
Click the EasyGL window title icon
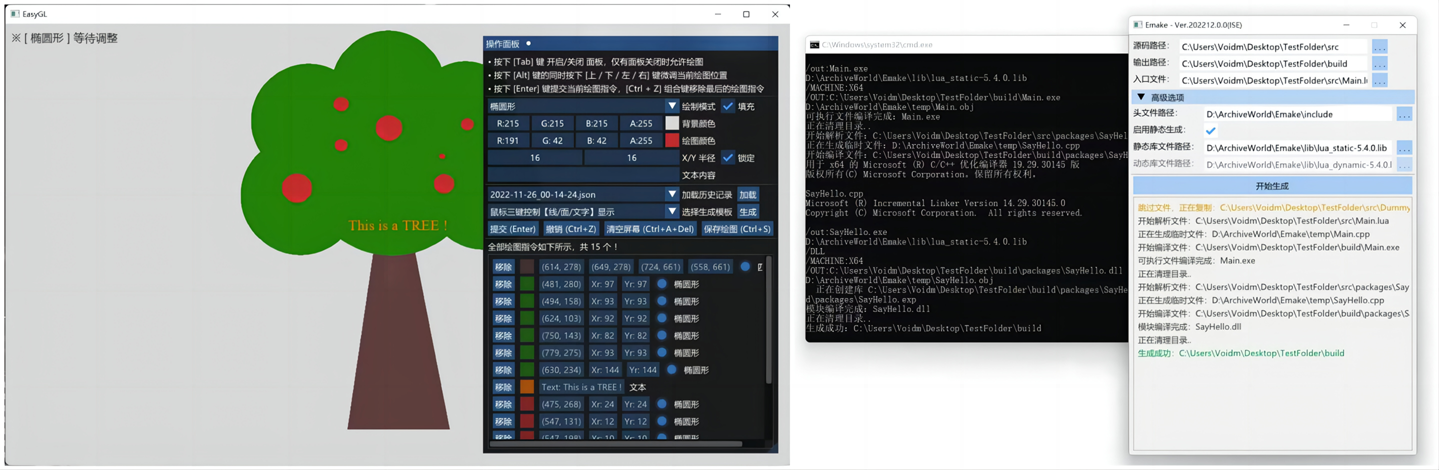pyautogui.click(x=14, y=14)
